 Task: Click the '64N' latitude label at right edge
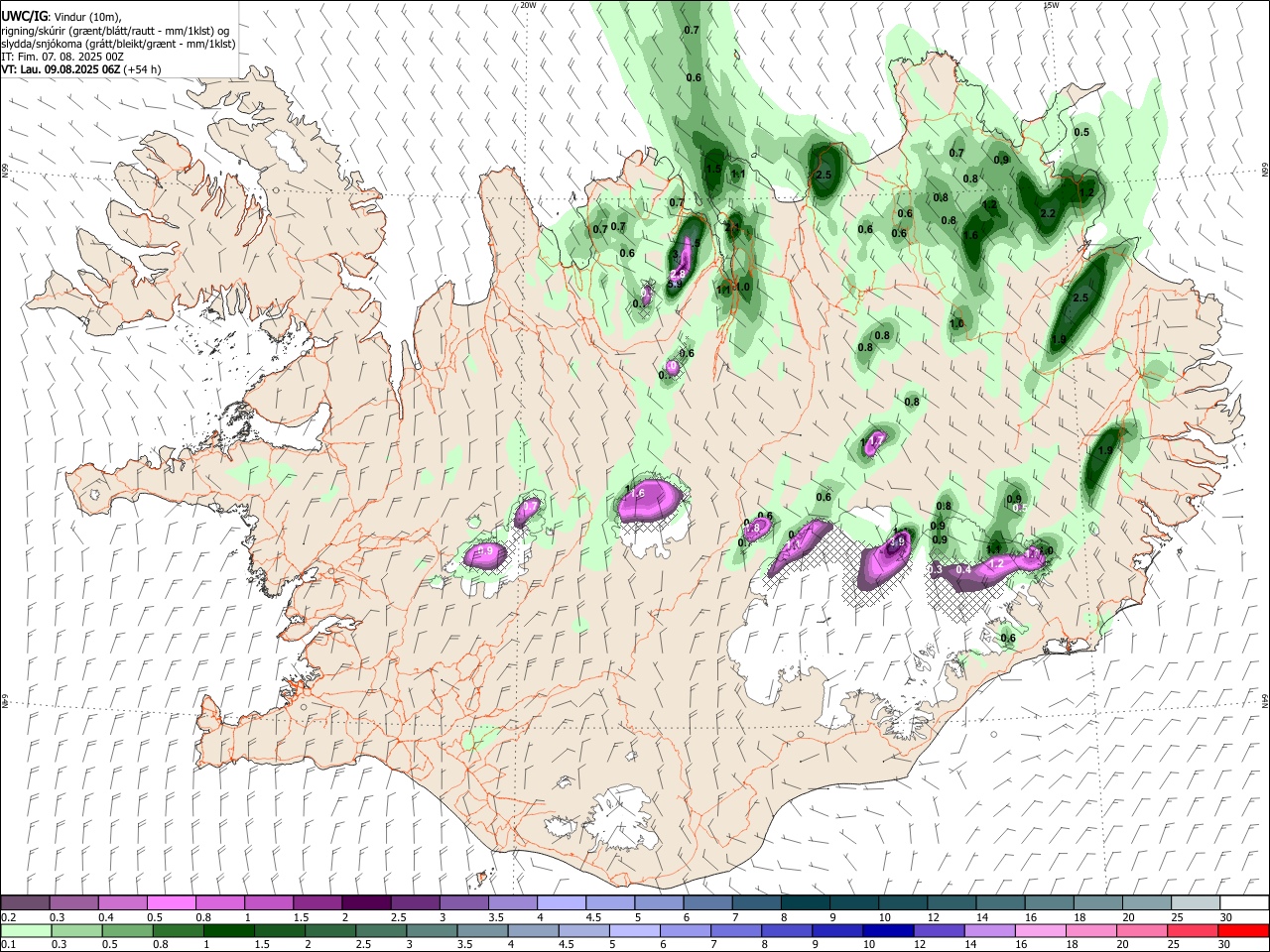click(x=1265, y=700)
